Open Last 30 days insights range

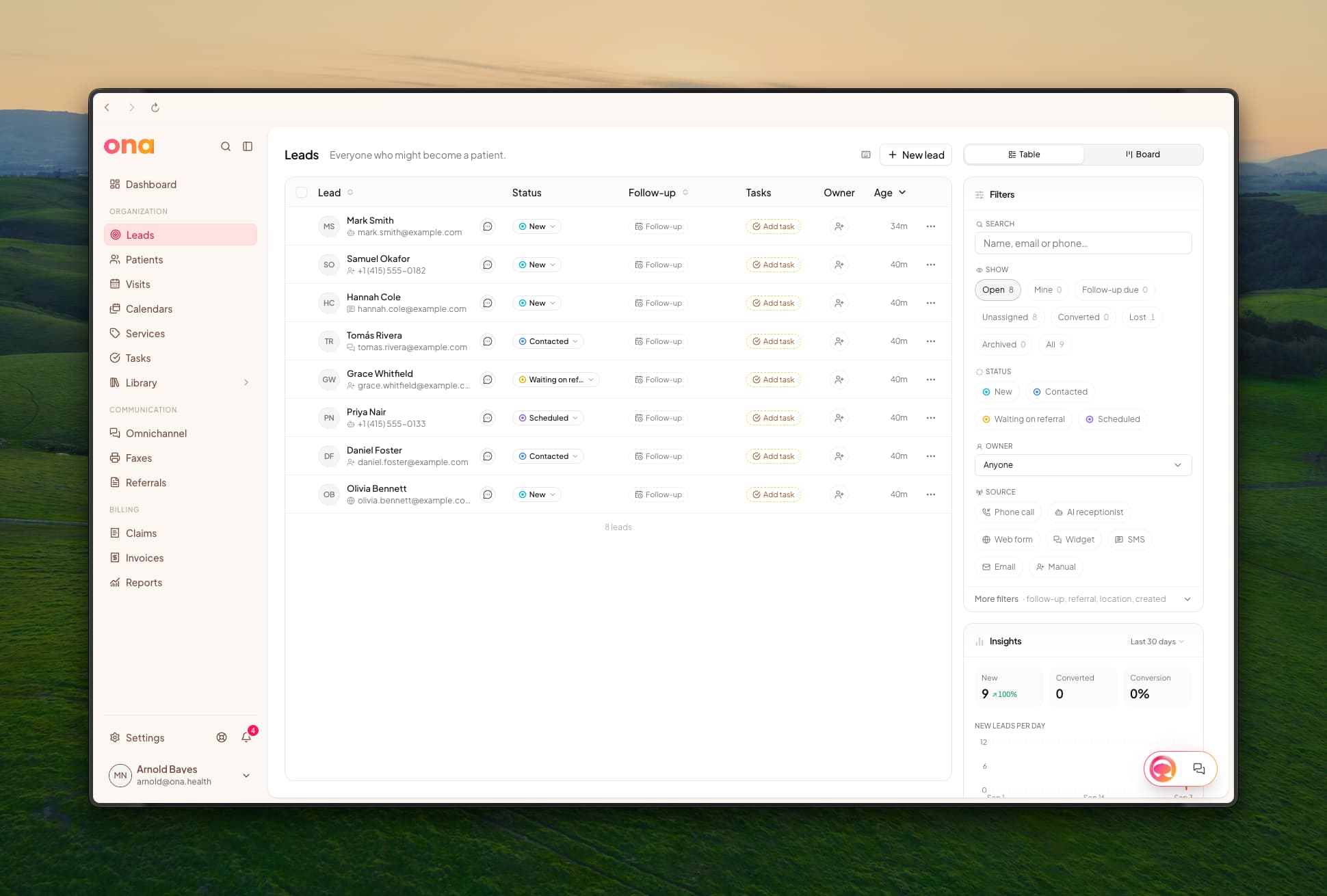pos(1157,642)
